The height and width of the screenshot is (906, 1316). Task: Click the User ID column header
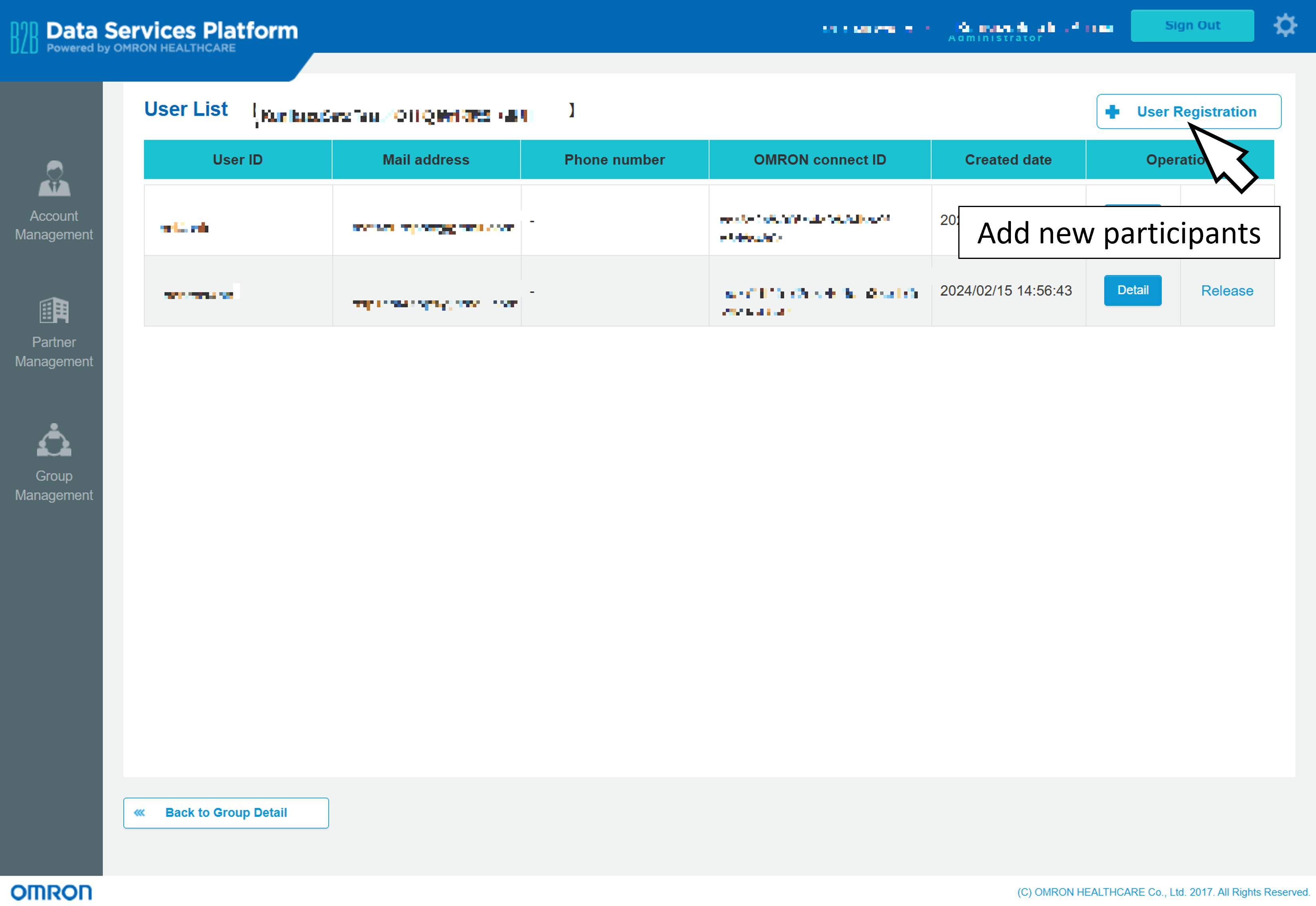(238, 160)
